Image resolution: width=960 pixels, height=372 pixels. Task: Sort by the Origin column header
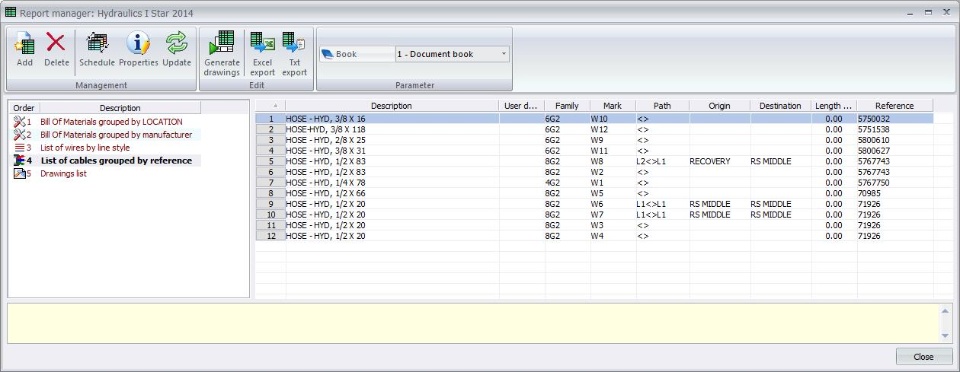[719, 106]
